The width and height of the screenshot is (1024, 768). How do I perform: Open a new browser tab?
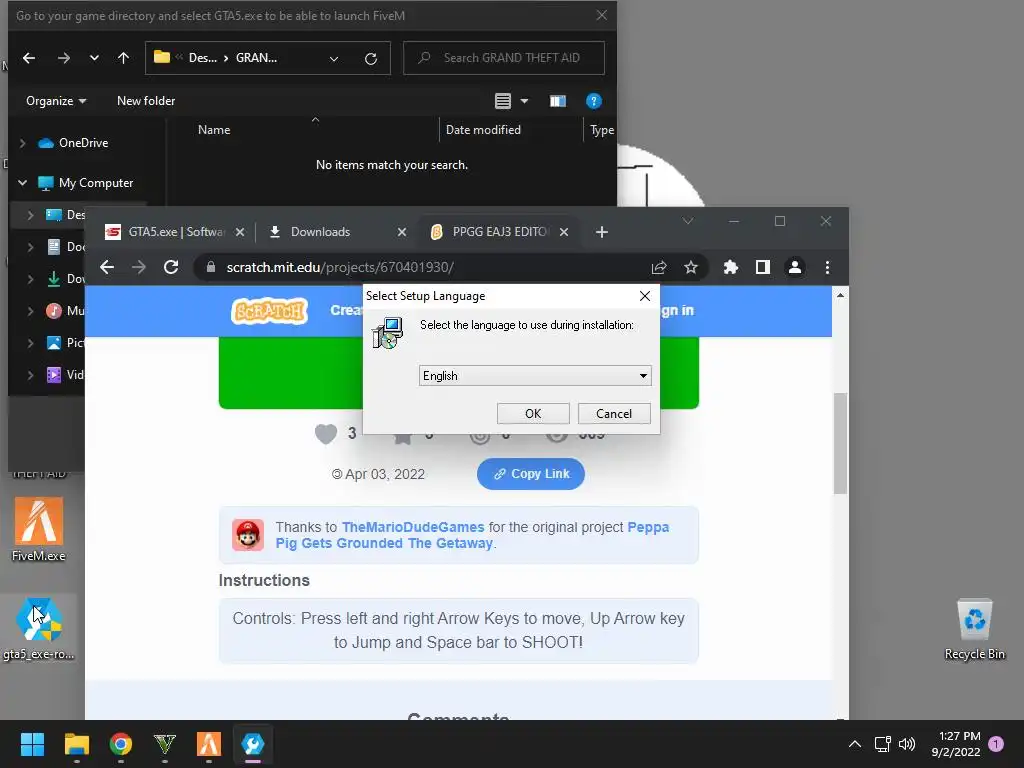coord(601,232)
